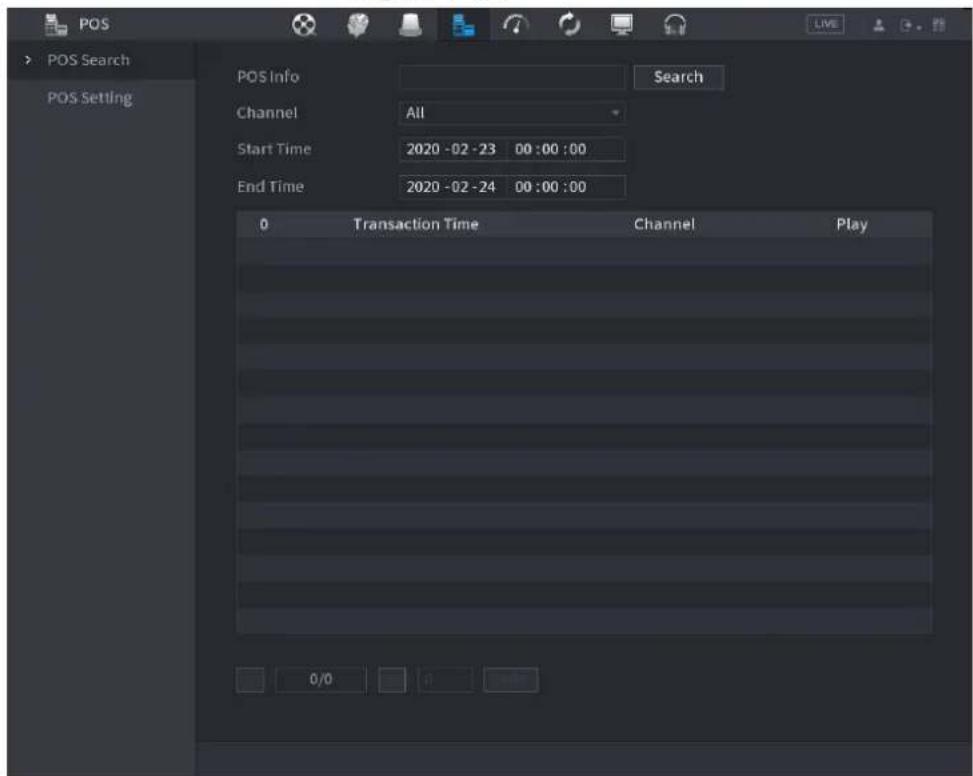Open the speedometer gauge icon
This screenshot has width=973, height=776.
click(516, 25)
